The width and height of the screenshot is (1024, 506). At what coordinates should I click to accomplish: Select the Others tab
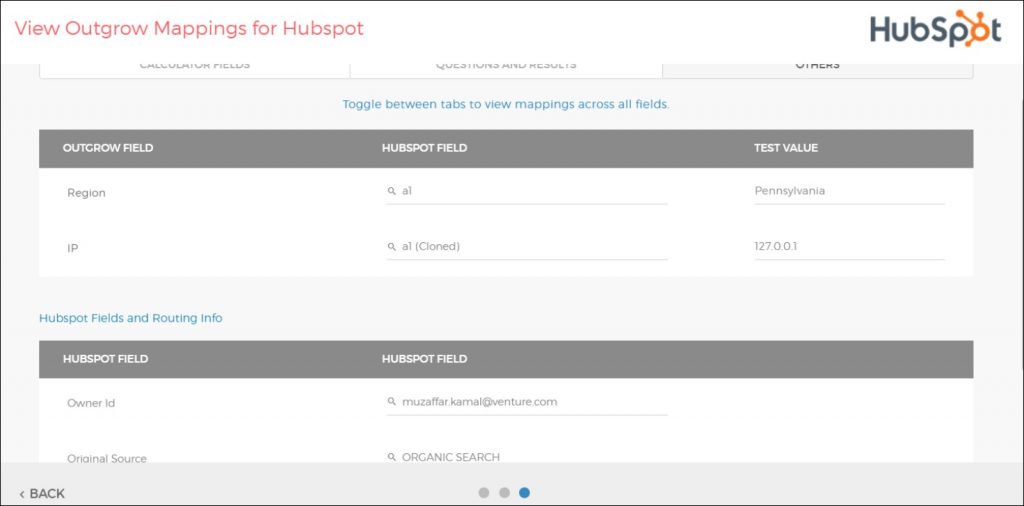click(x=817, y=67)
